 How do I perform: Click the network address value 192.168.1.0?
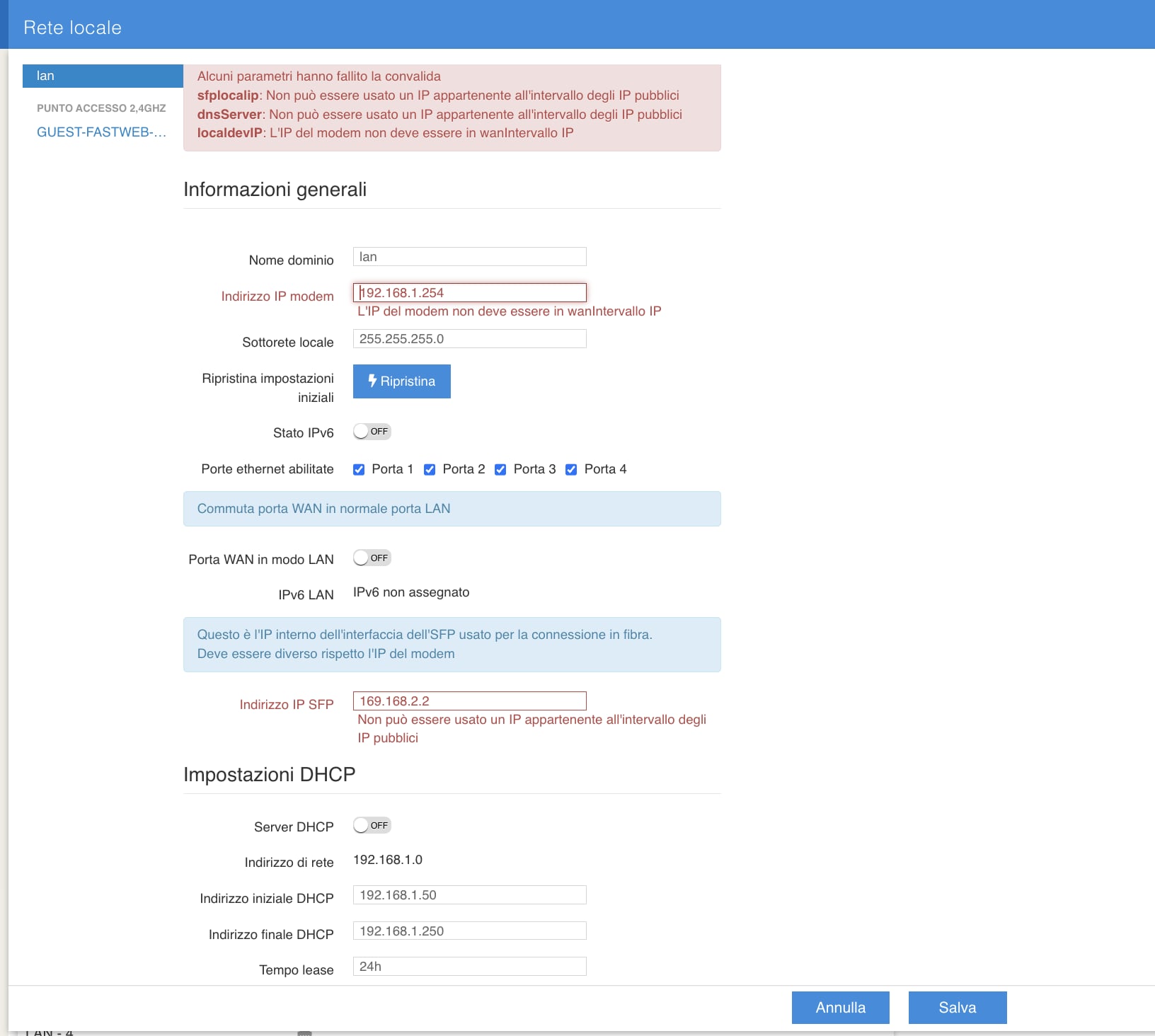click(388, 860)
